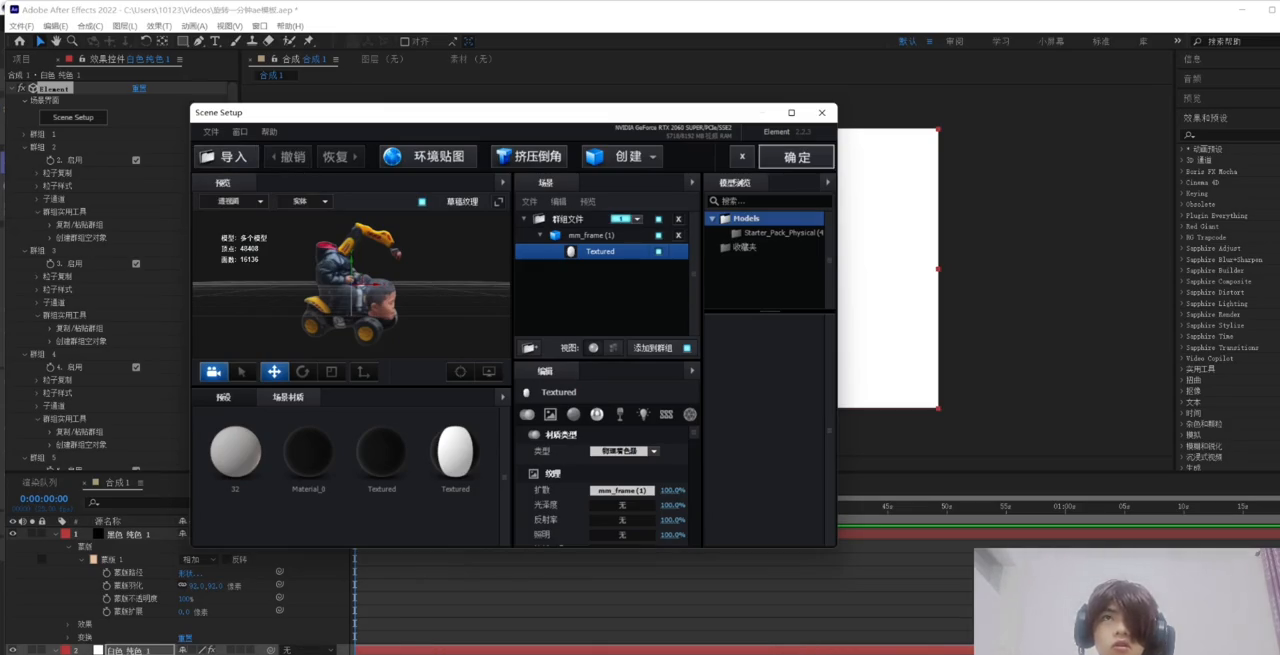Select the material thumbnail labeled 32
This screenshot has height=655, width=1280.
(235, 451)
